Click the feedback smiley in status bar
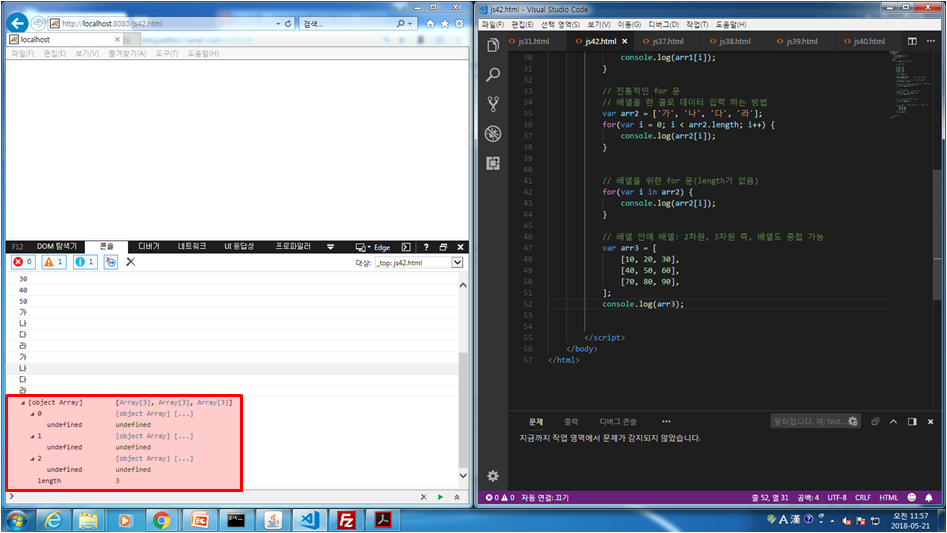Image resolution: width=947 pixels, height=533 pixels. [912, 497]
